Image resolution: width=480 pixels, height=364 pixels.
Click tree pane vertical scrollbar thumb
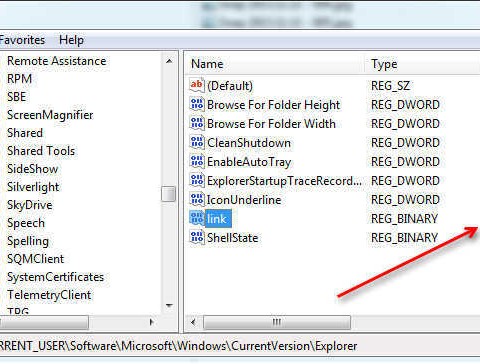click(168, 194)
